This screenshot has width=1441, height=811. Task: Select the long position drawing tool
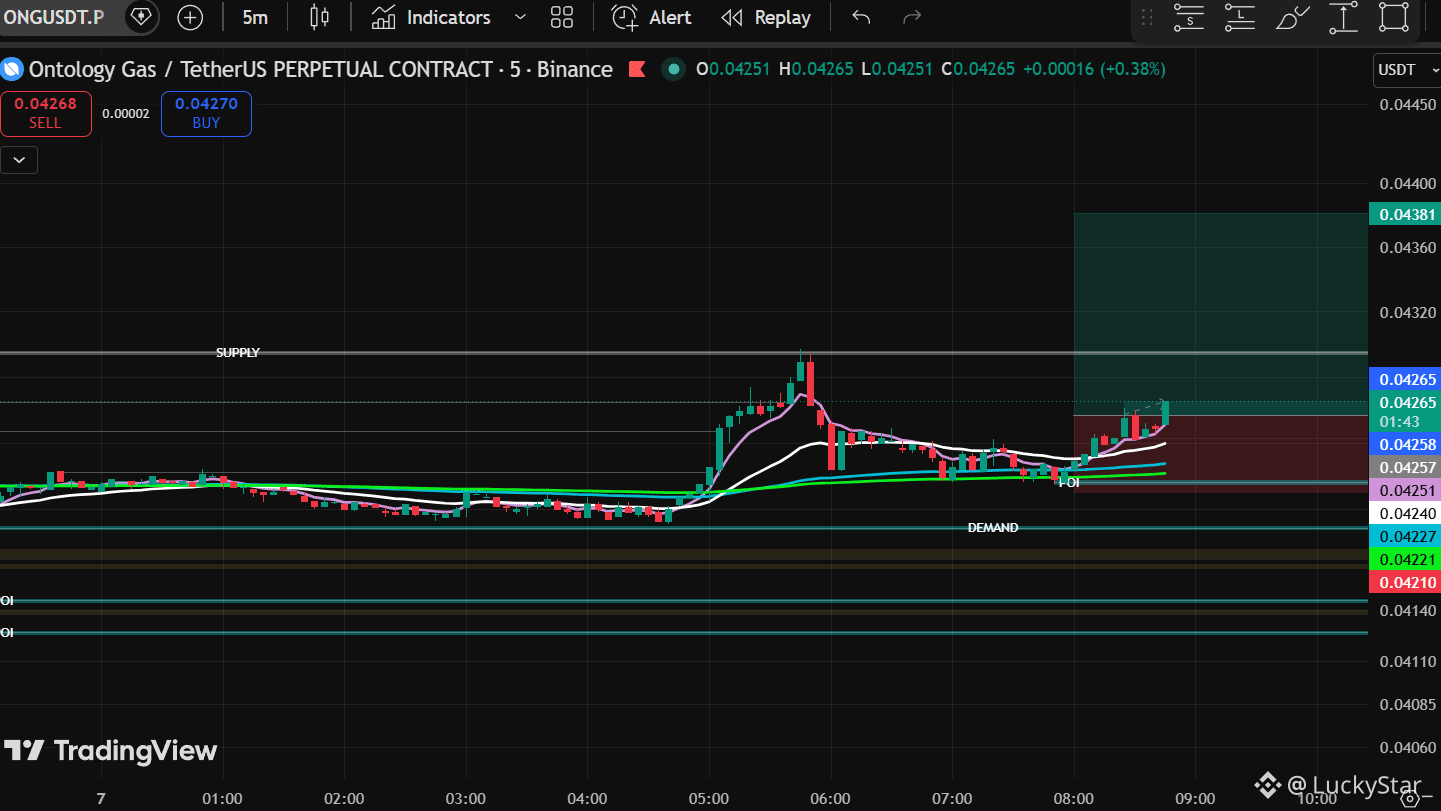pos(1240,17)
